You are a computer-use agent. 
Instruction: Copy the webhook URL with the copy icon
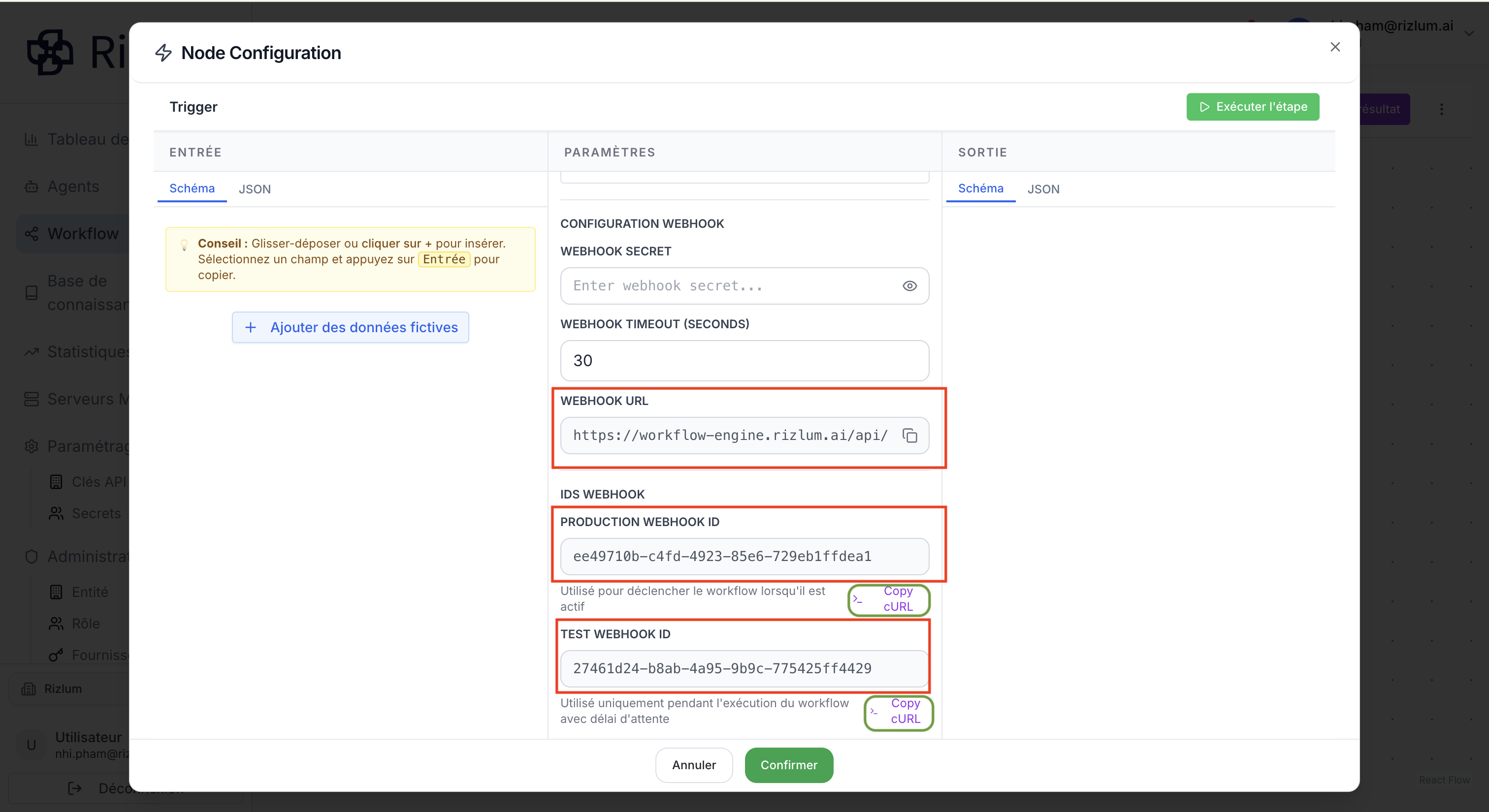pos(909,436)
